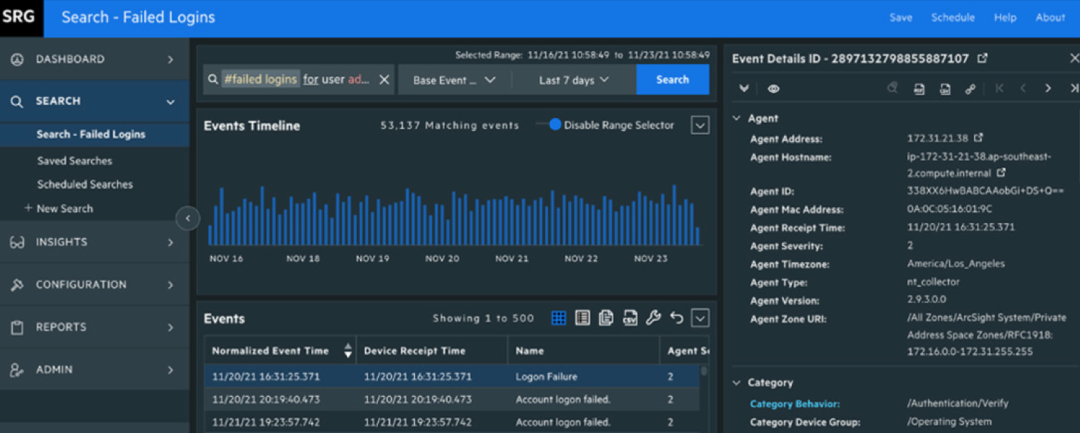Go to next event in details panel
This screenshot has height=433, width=1080.
pos(1047,89)
